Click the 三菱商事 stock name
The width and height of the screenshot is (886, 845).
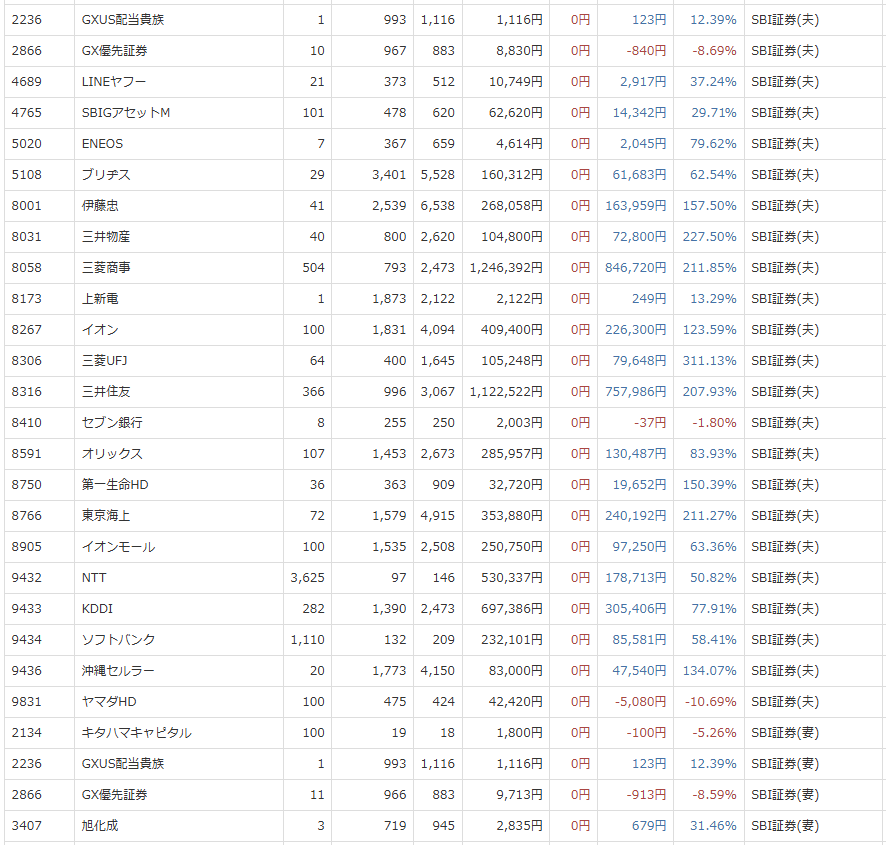(106, 268)
